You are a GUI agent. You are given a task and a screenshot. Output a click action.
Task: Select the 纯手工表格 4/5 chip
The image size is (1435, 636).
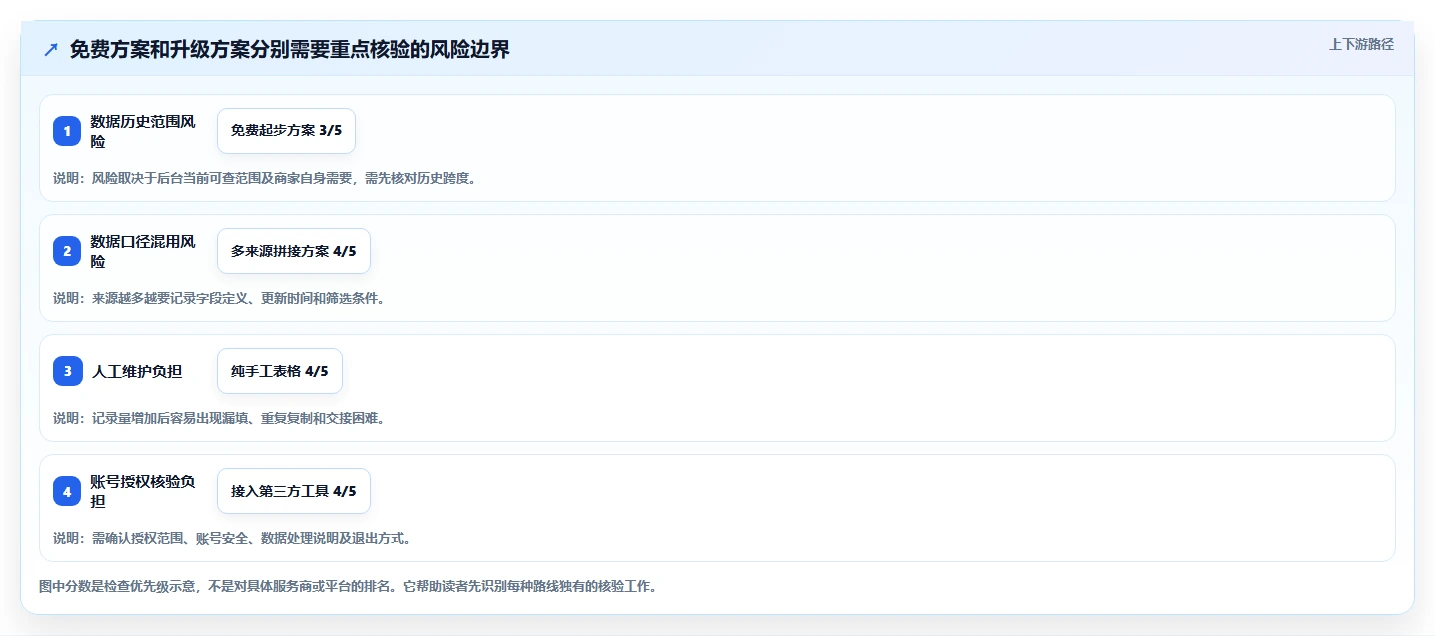[x=280, y=371]
